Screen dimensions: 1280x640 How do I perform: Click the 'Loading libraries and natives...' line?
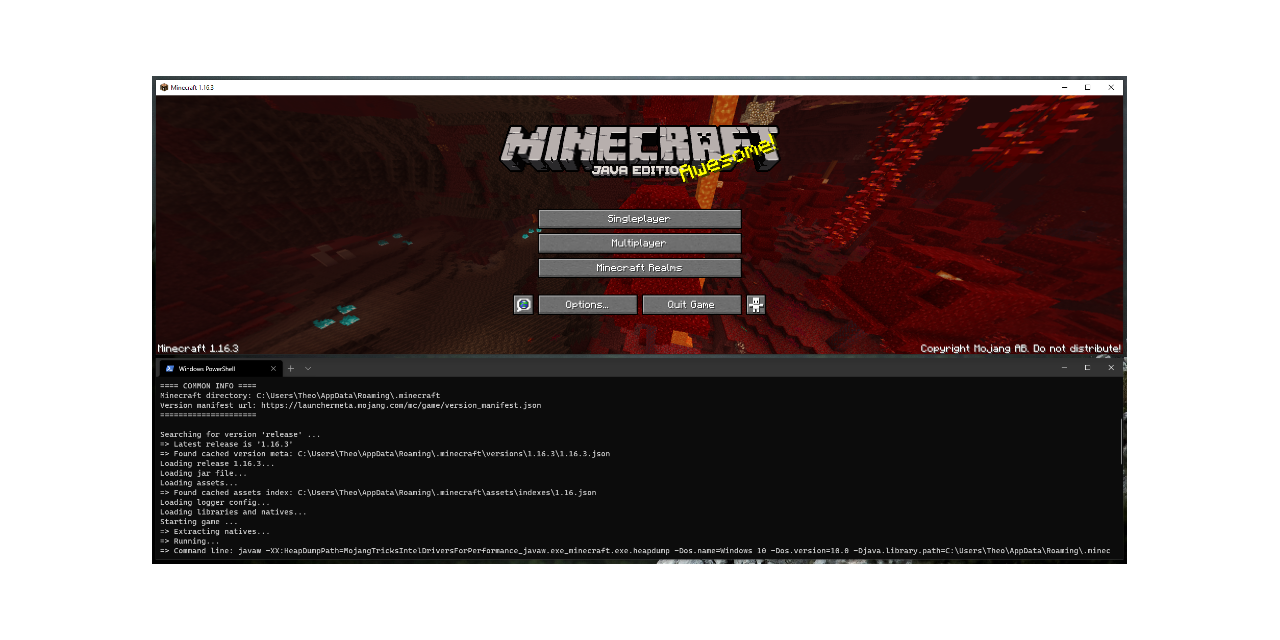[234, 512]
